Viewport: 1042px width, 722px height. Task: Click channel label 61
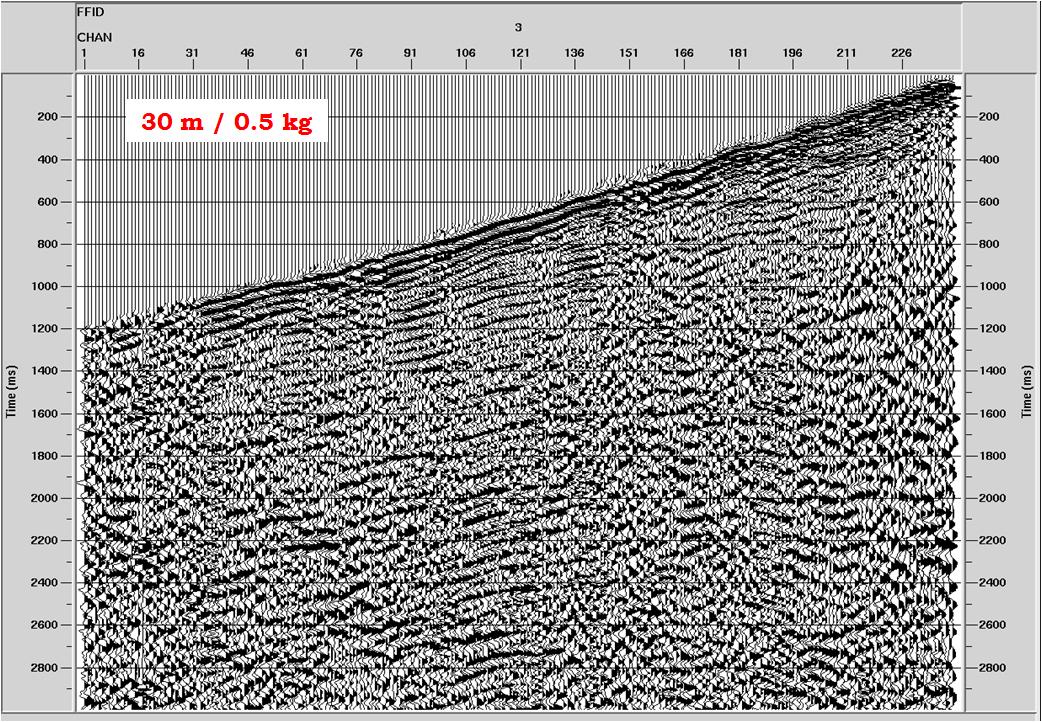pyautogui.click(x=302, y=53)
